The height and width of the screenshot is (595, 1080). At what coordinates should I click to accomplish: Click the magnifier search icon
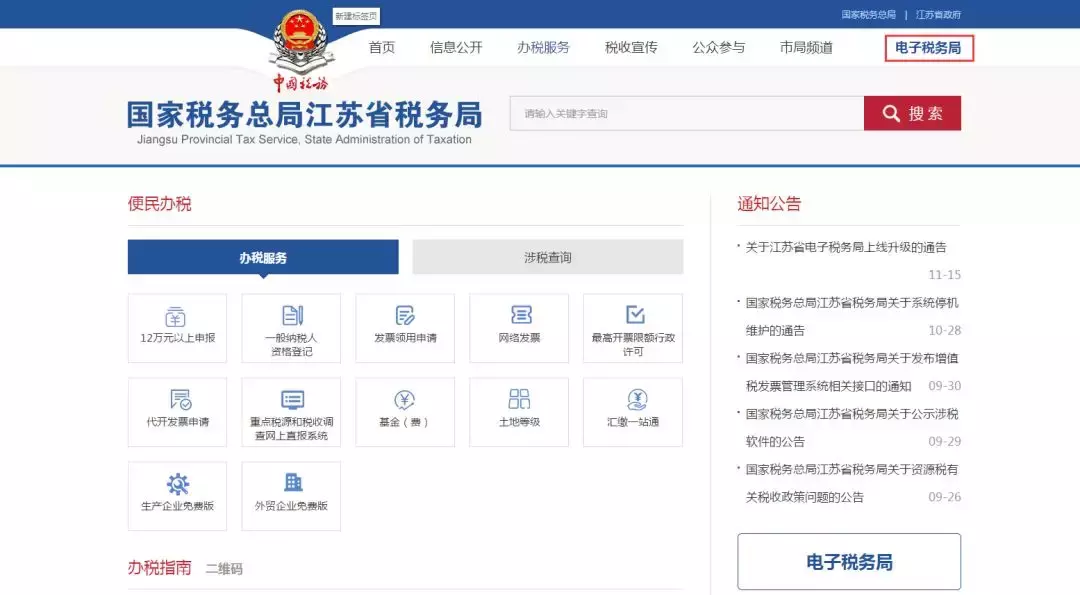point(891,114)
